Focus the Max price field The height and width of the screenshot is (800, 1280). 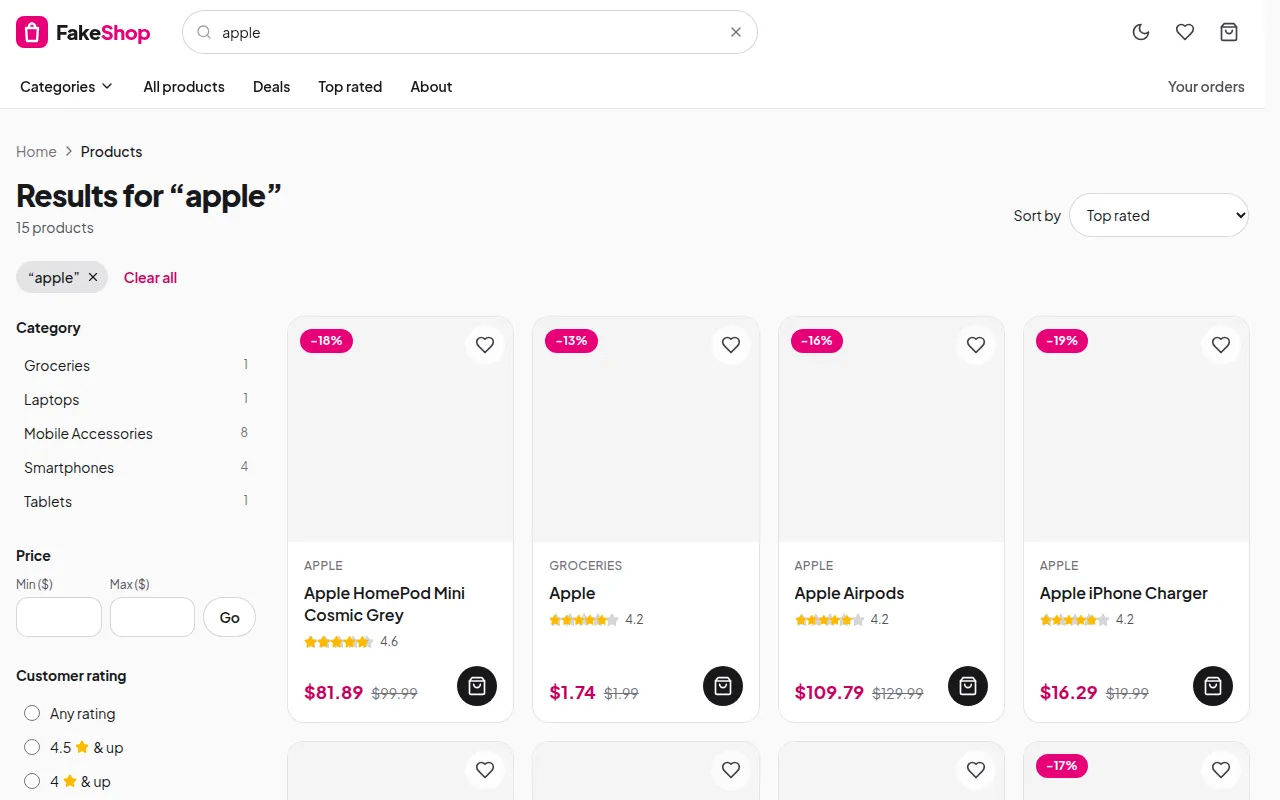(x=152, y=617)
